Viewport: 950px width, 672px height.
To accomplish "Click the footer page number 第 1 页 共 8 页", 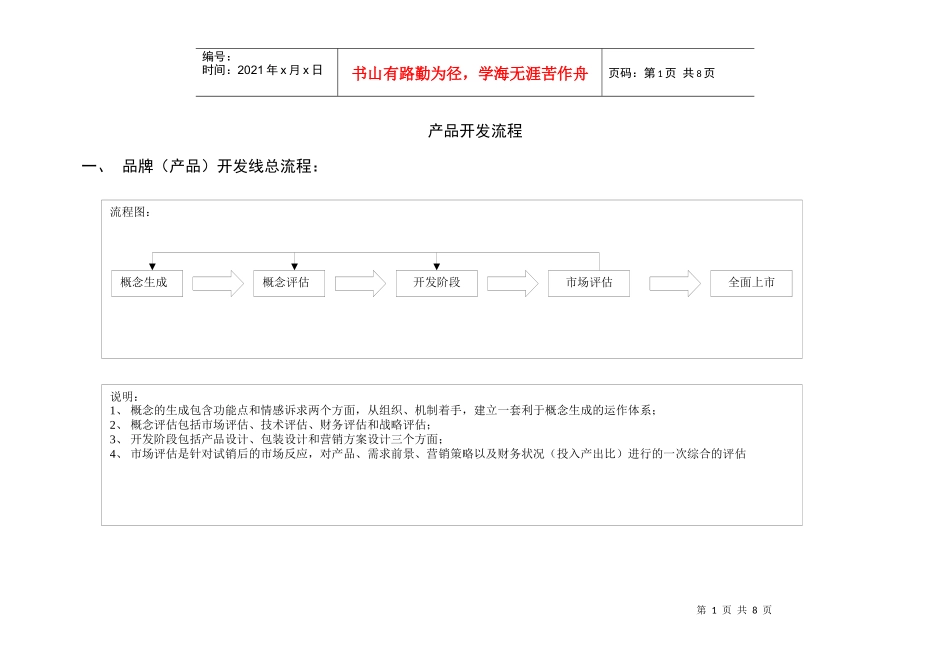I will 734,610.
